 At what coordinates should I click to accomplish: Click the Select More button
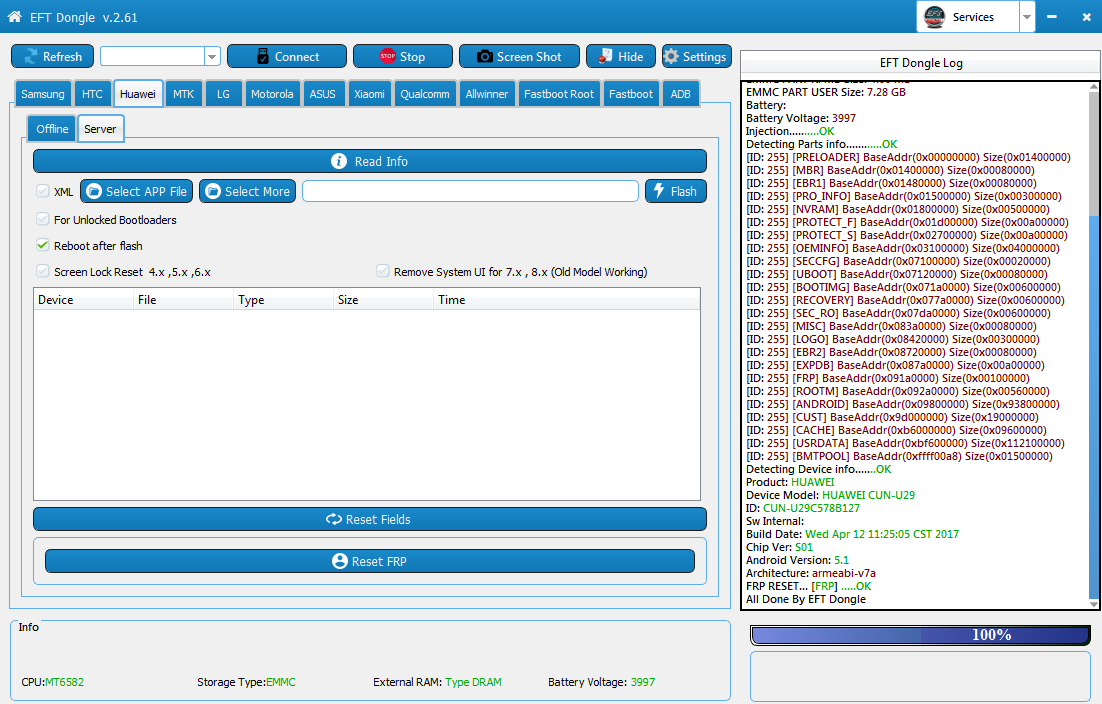248,191
